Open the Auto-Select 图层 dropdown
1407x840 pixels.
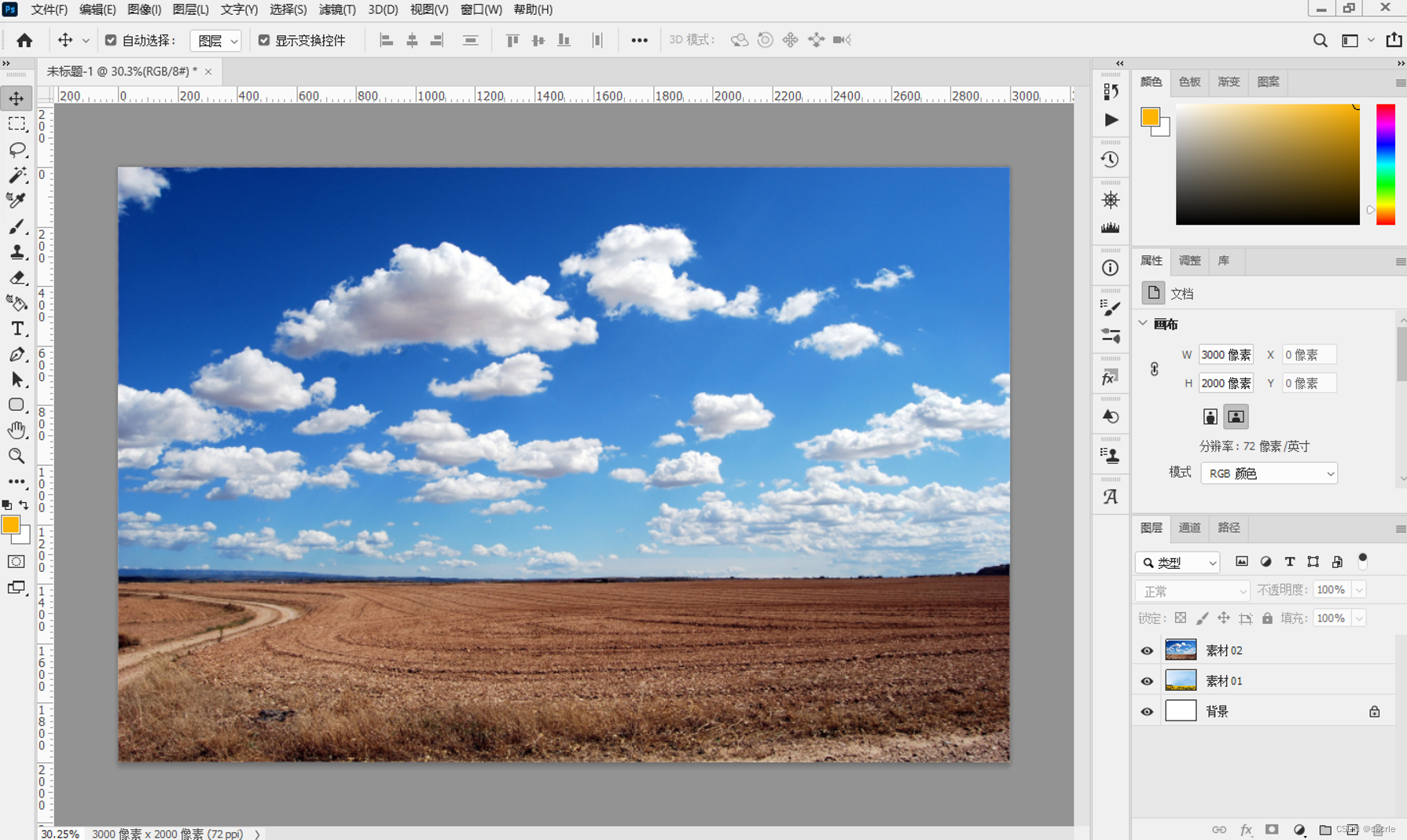215,40
